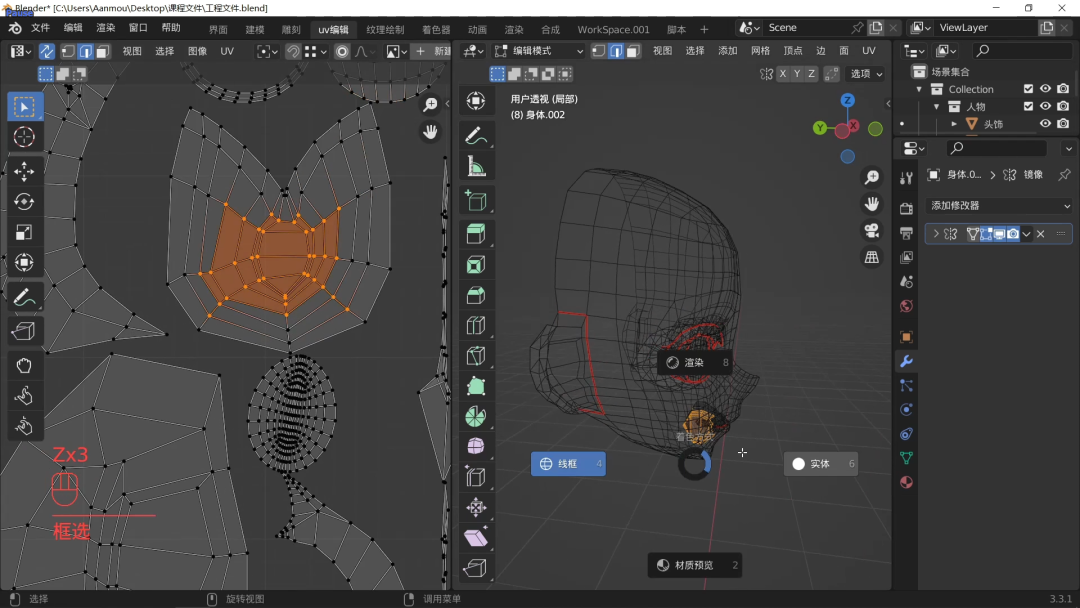This screenshot has height=608, width=1080.
Task: Hide Collection in viewport with eye icon
Action: coord(1046,89)
